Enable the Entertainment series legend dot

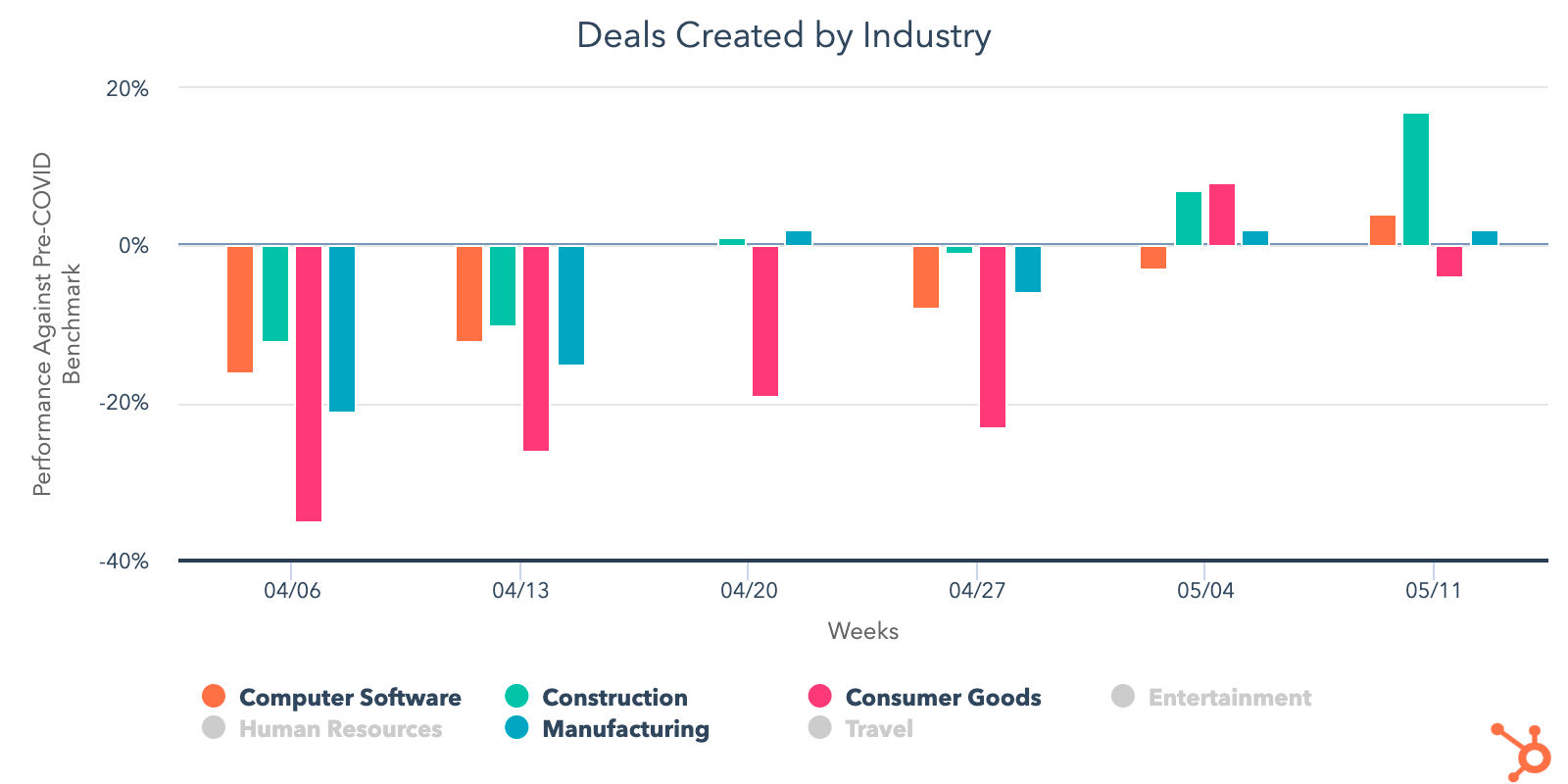coord(1123,697)
